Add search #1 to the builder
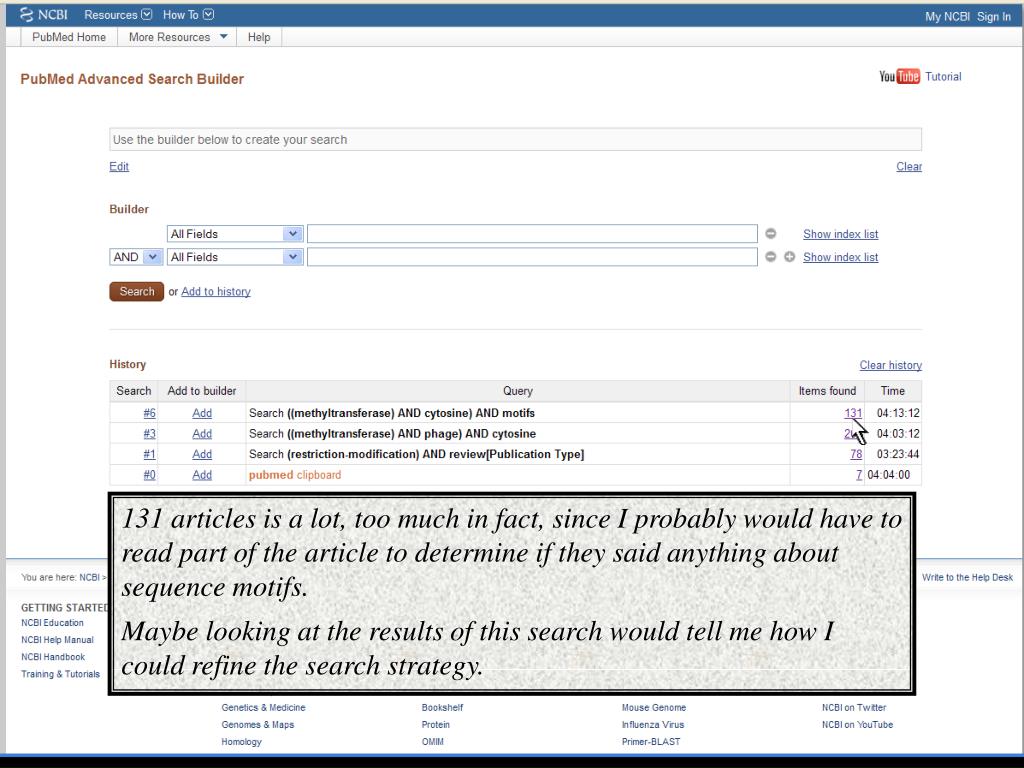1024x768 pixels. point(202,454)
